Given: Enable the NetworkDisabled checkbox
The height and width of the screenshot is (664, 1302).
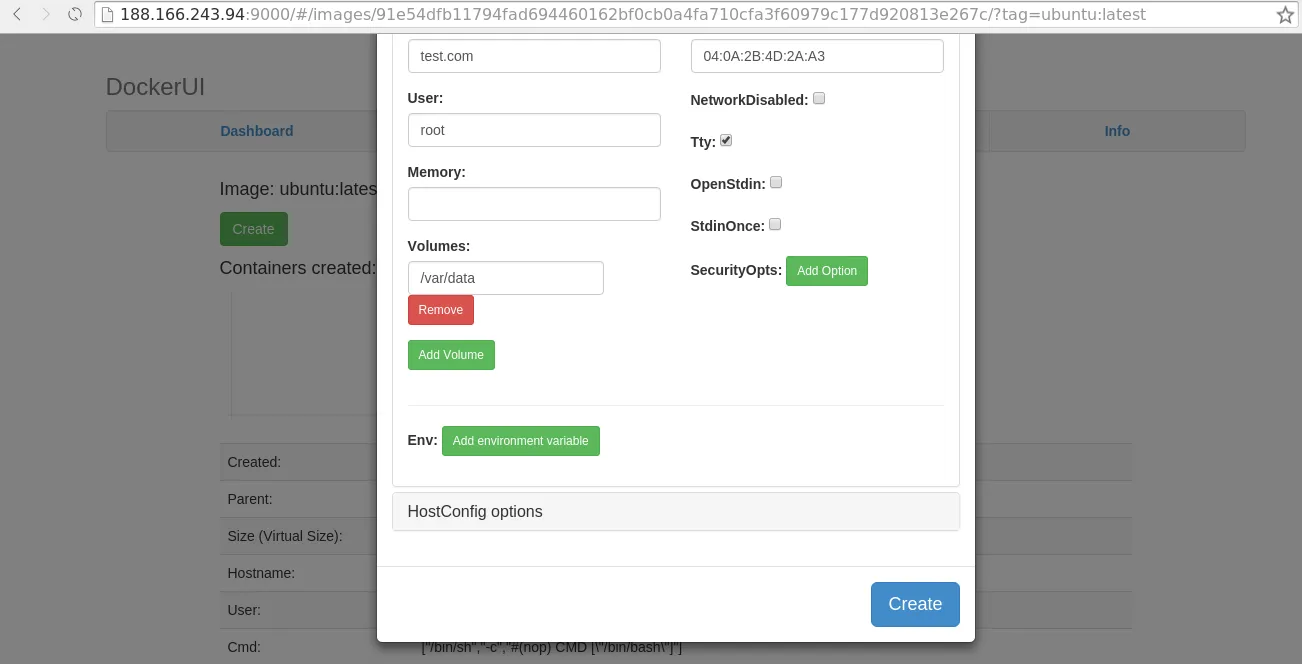Looking at the screenshot, I should pos(819,98).
